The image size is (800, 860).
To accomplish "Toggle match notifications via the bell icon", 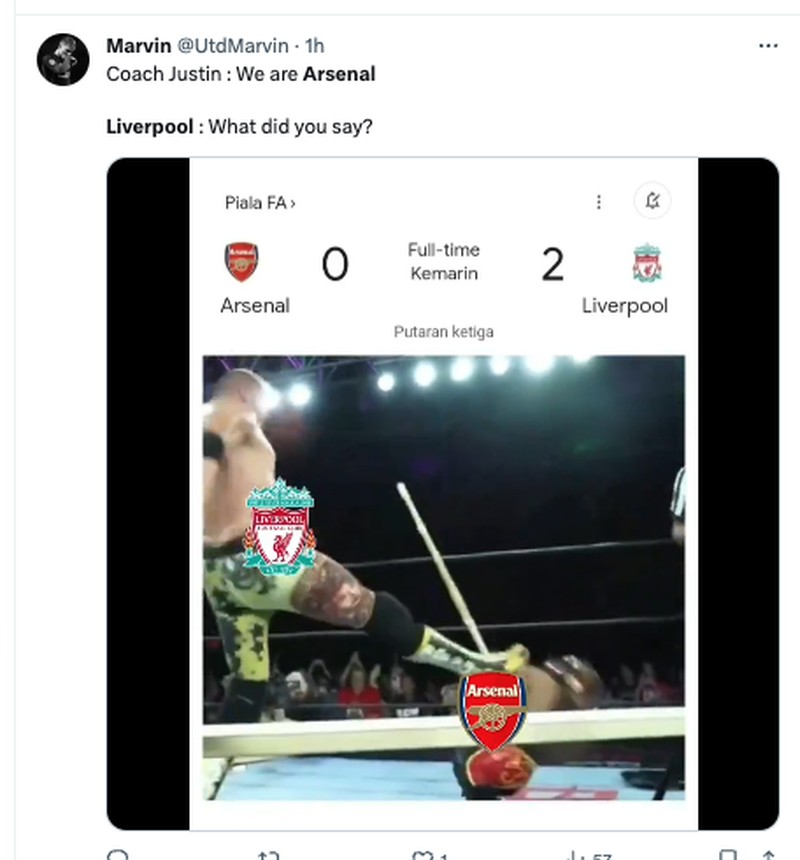I will coord(653,201).
